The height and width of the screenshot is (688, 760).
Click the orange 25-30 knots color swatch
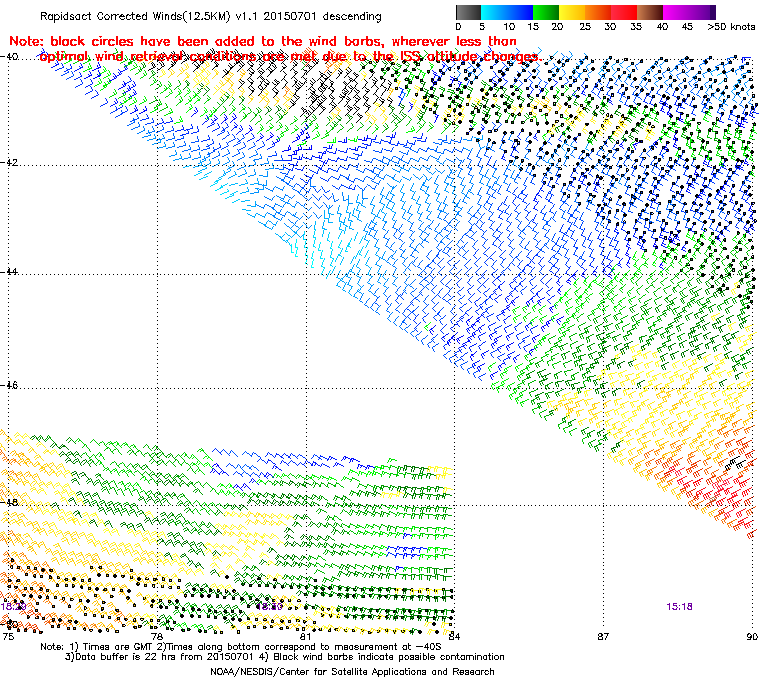click(598, 12)
